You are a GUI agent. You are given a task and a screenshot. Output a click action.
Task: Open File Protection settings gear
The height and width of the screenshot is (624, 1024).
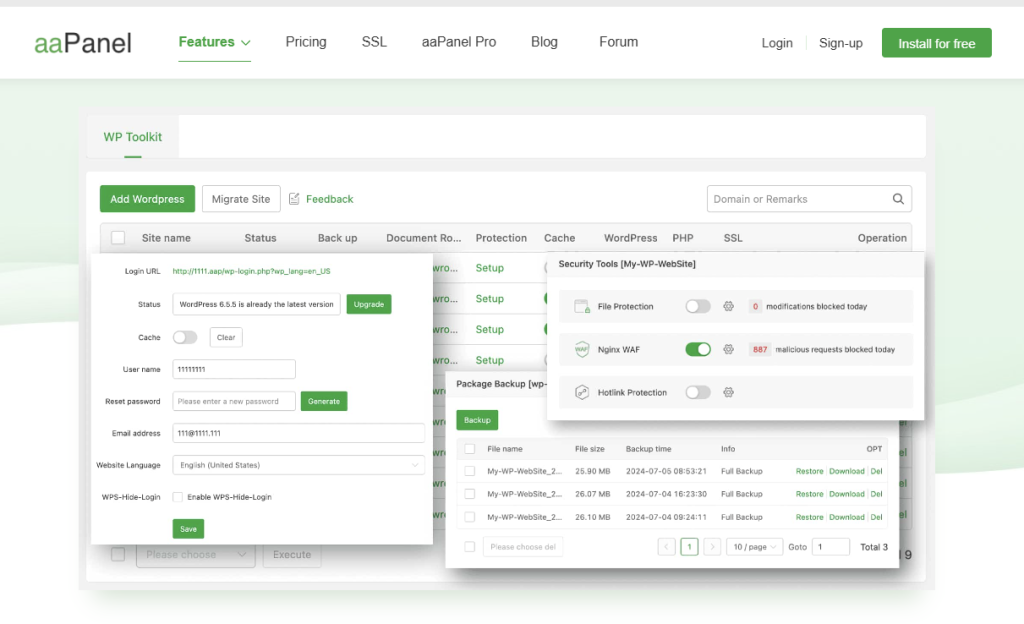pyautogui.click(x=728, y=306)
